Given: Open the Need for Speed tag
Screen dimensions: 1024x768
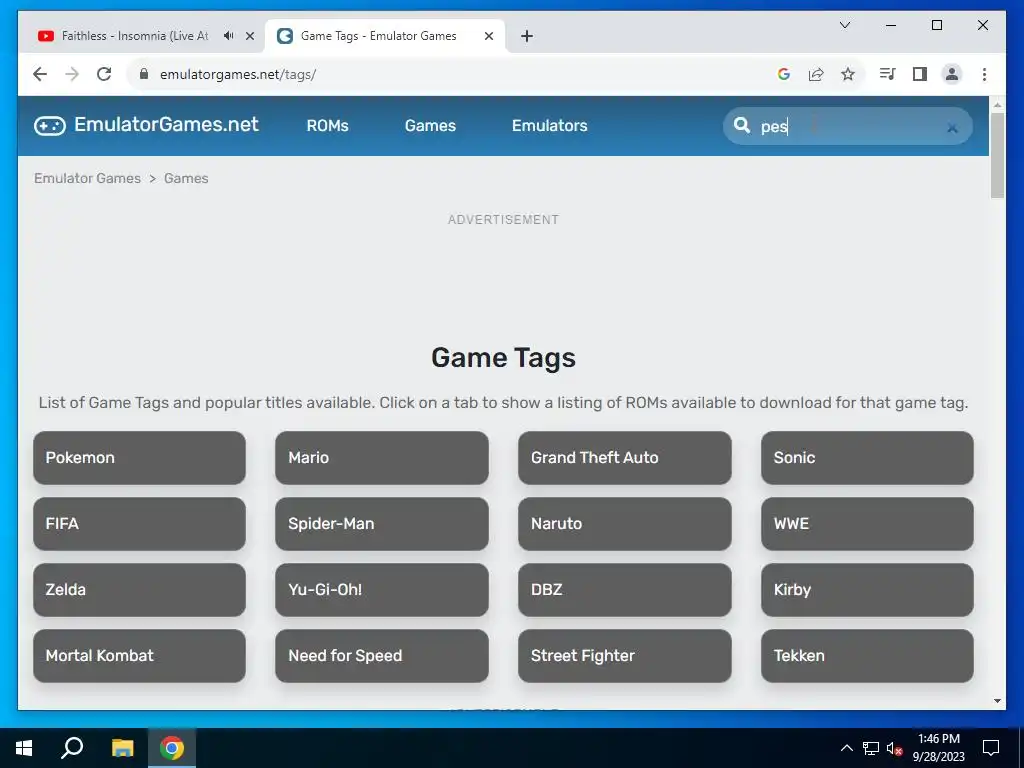Looking at the screenshot, I should (x=382, y=656).
